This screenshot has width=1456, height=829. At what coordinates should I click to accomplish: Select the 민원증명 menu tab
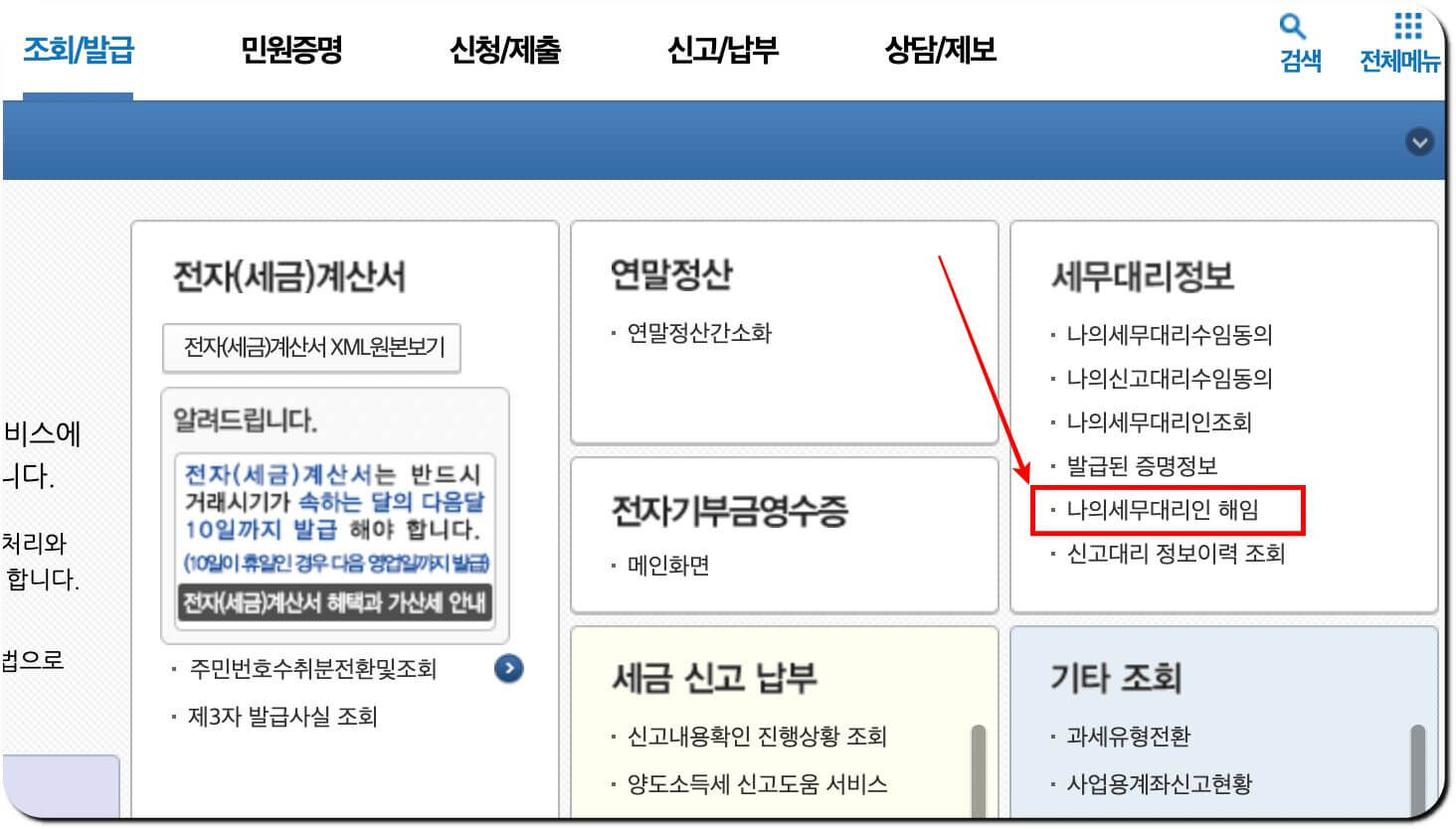[x=291, y=50]
